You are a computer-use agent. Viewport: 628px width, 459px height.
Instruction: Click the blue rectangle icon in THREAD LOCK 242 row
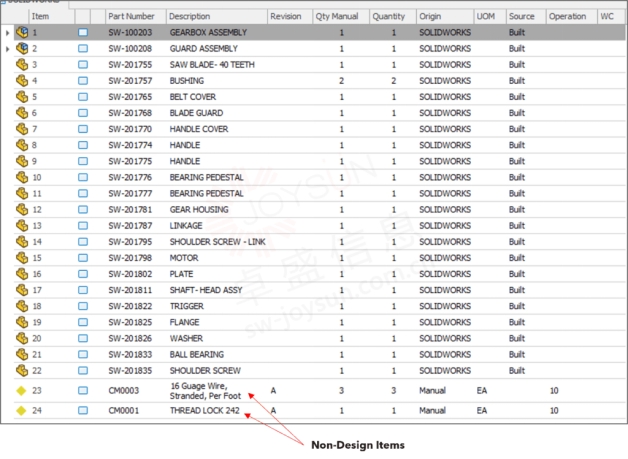83,411
